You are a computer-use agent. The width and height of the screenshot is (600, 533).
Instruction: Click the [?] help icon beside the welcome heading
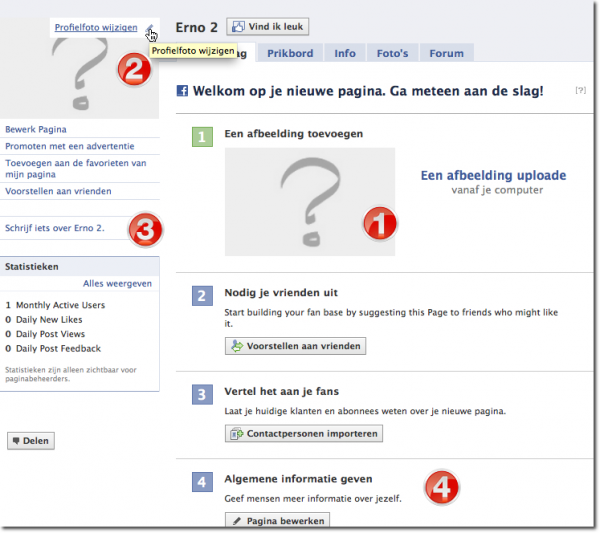click(580, 90)
